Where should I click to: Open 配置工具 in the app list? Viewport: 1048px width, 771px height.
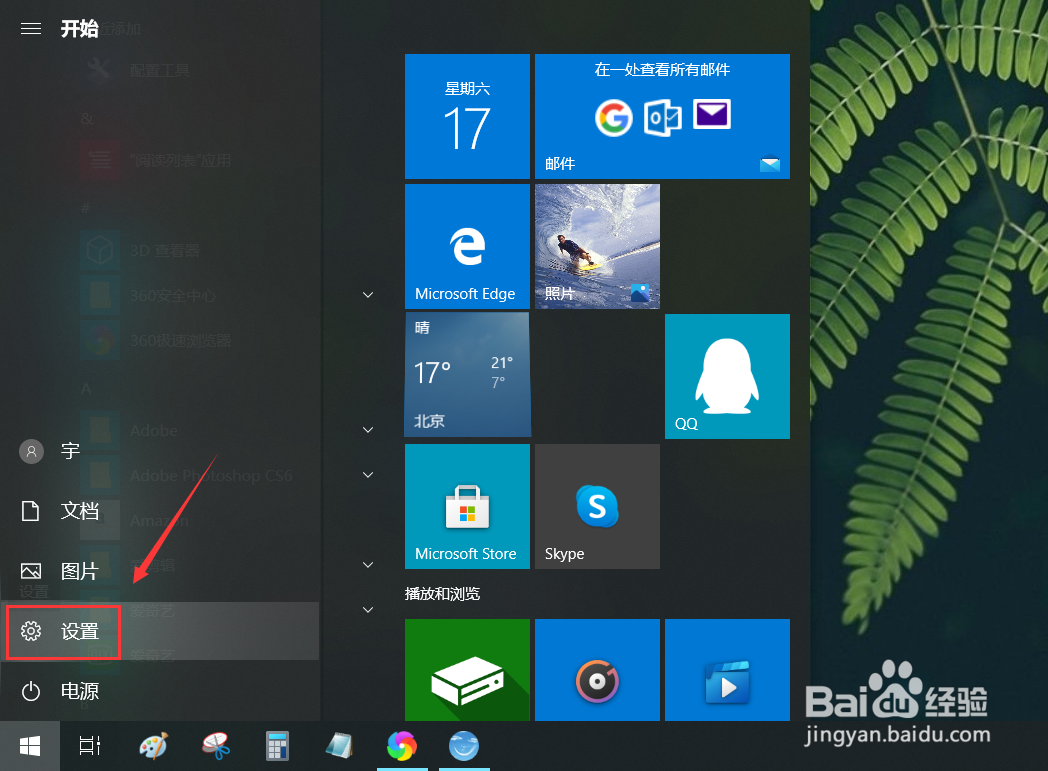159,70
